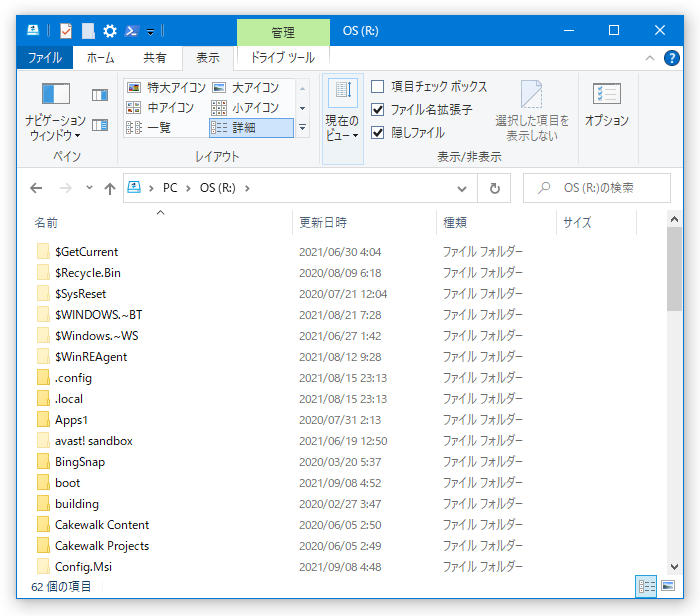Select 小アイコン layout
Viewport: 700px width, 616px height.
pos(246,107)
